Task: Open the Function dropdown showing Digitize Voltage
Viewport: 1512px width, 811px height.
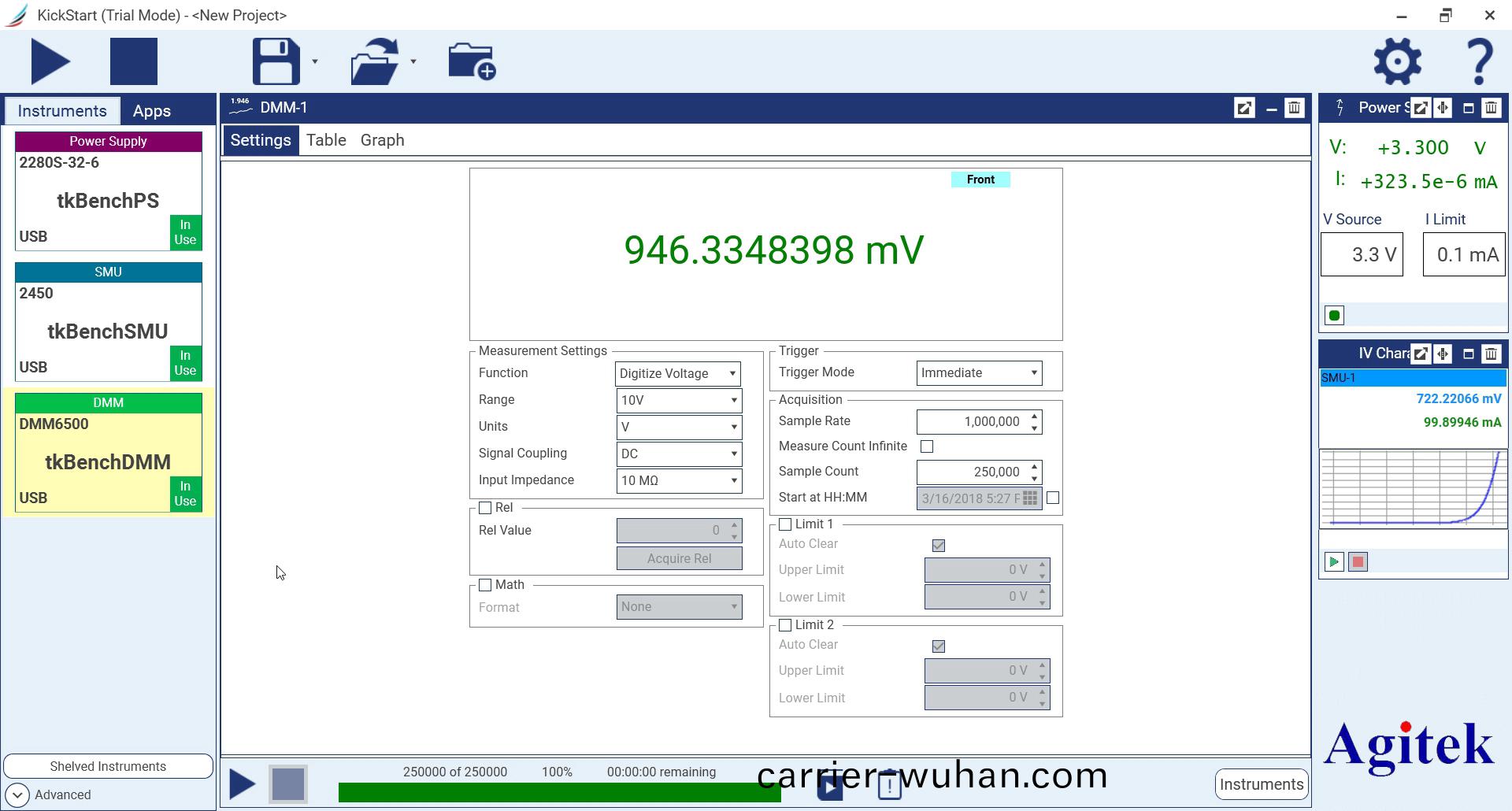Action: pyautogui.click(x=678, y=373)
